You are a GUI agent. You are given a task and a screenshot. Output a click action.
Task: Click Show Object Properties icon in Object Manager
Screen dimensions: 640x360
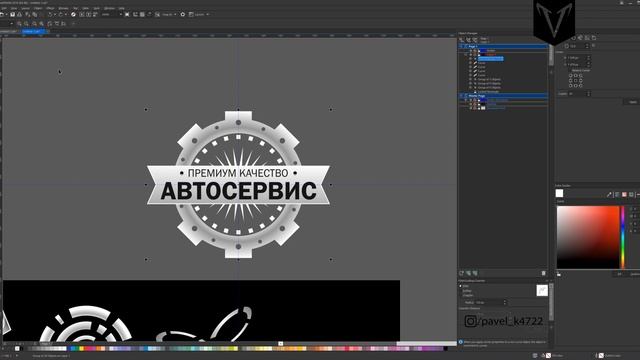(x=462, y=40)
